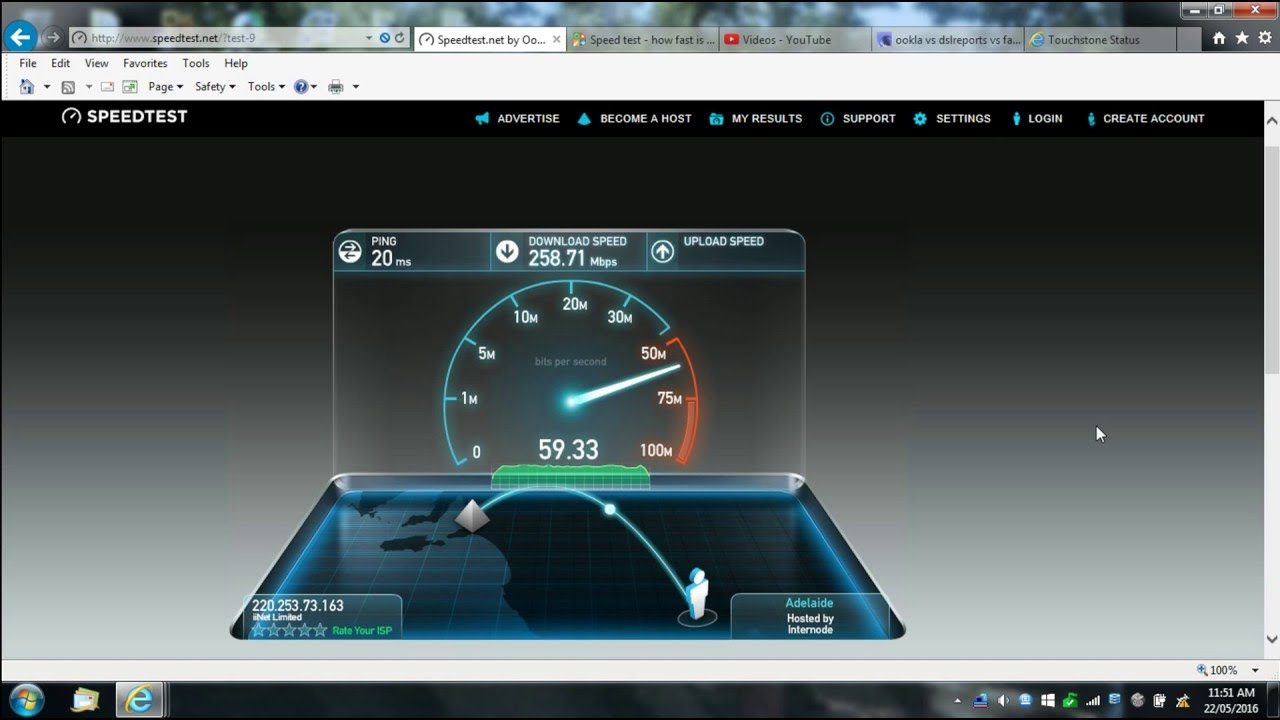Click the Read mail envelope icon
The image size is (1280, 720).
coord(106,87)
